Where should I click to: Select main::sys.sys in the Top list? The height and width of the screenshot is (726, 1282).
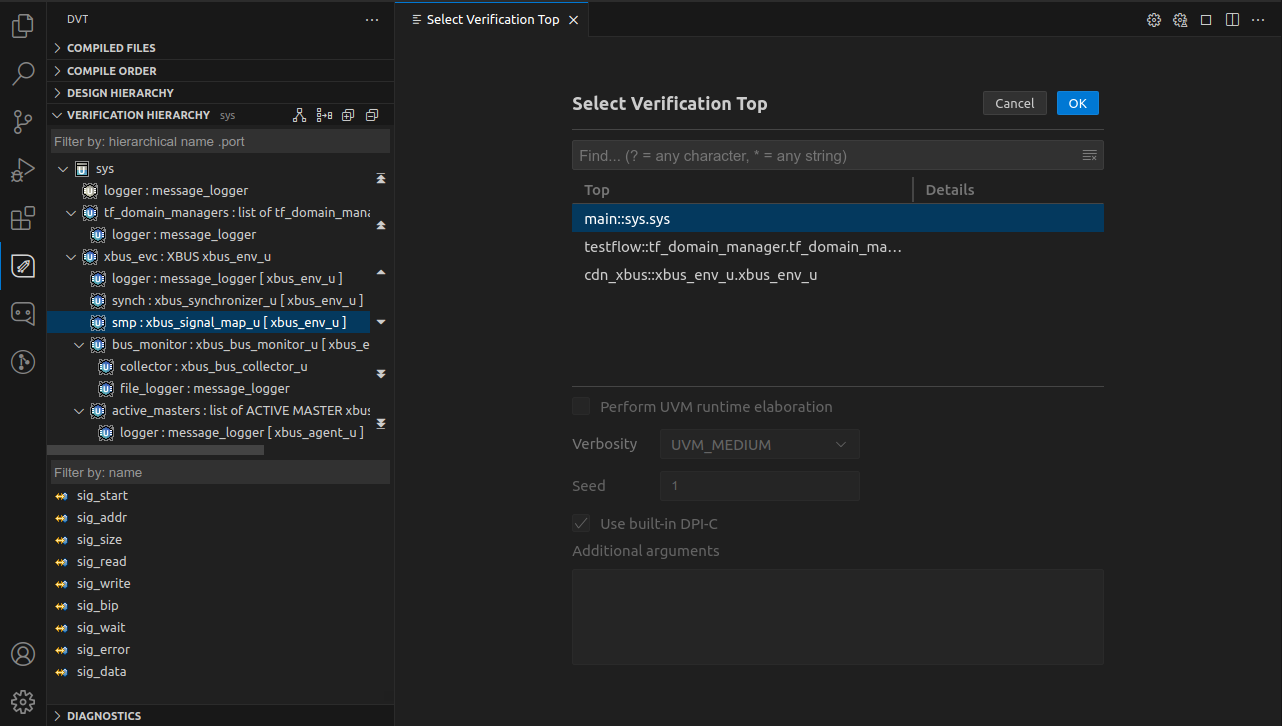838,218
